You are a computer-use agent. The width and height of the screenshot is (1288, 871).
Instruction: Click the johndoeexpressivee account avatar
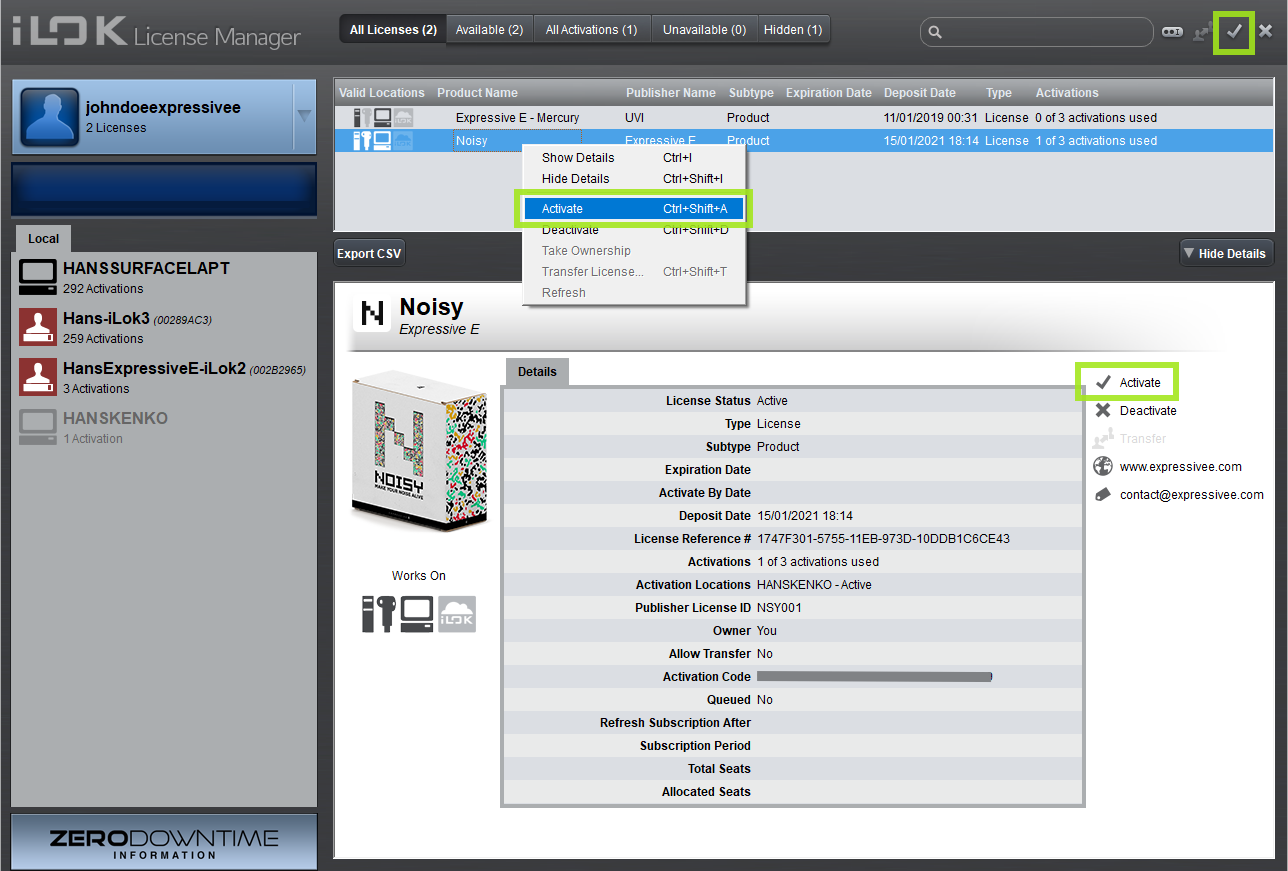pyautogui.click(x=49, y=117)
